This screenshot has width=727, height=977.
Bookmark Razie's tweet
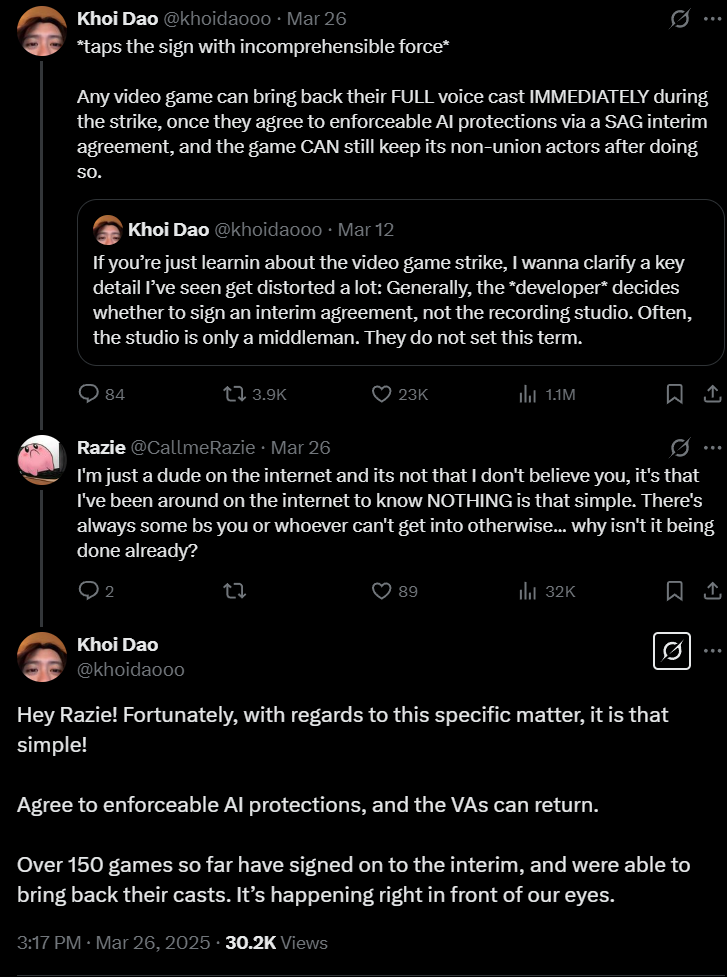coord(675,591)
